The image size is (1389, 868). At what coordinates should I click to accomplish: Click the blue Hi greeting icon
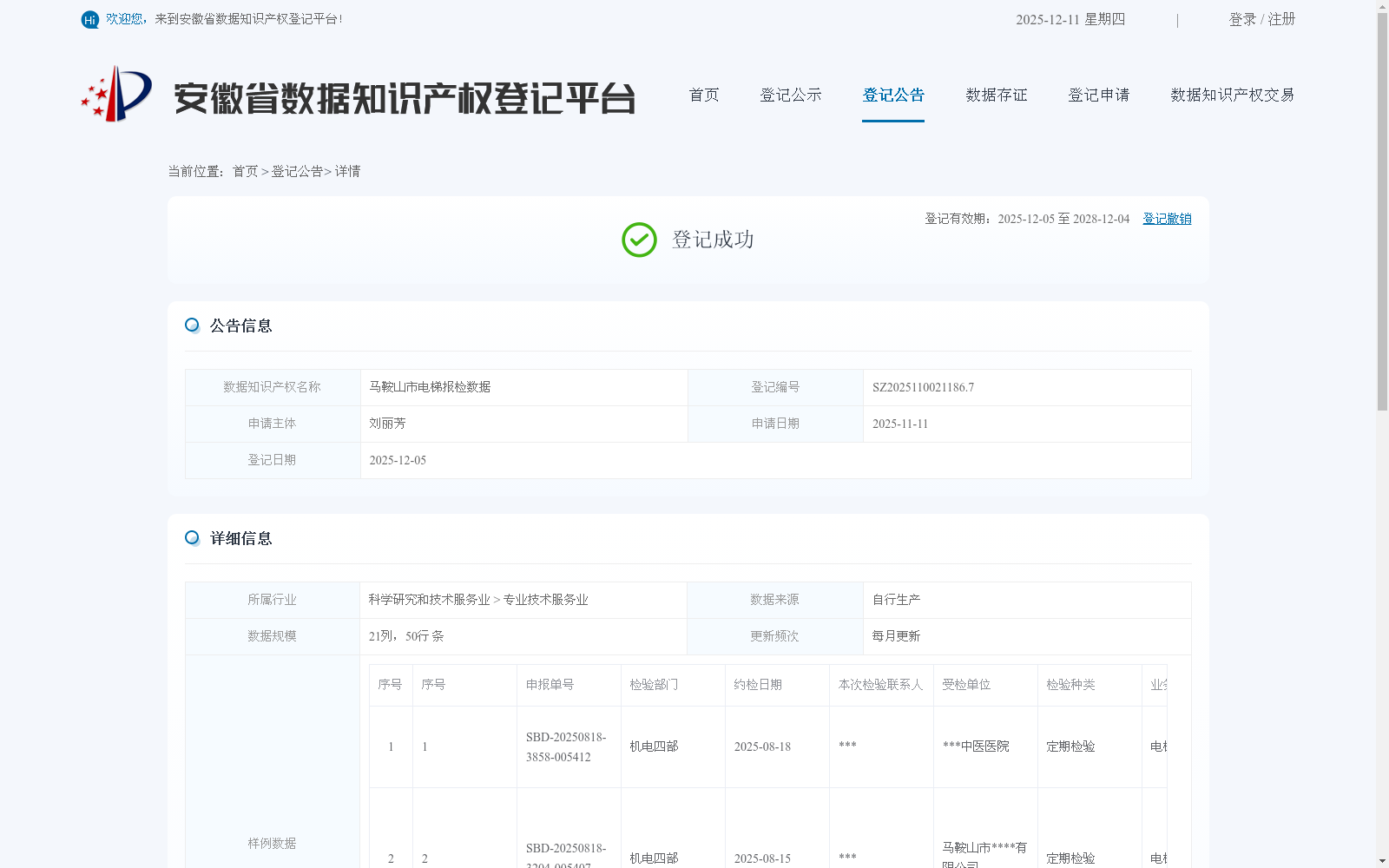(x=90, y=20)
